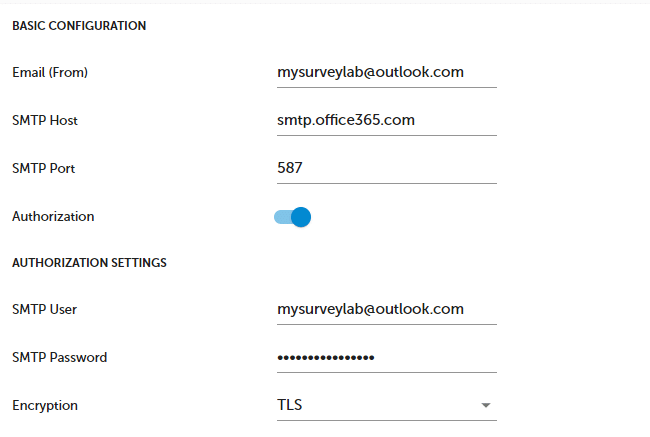This screenshot has height=437, width=650.
Task: Click the blue knob of Authorization switch
Action: [301, 216]
